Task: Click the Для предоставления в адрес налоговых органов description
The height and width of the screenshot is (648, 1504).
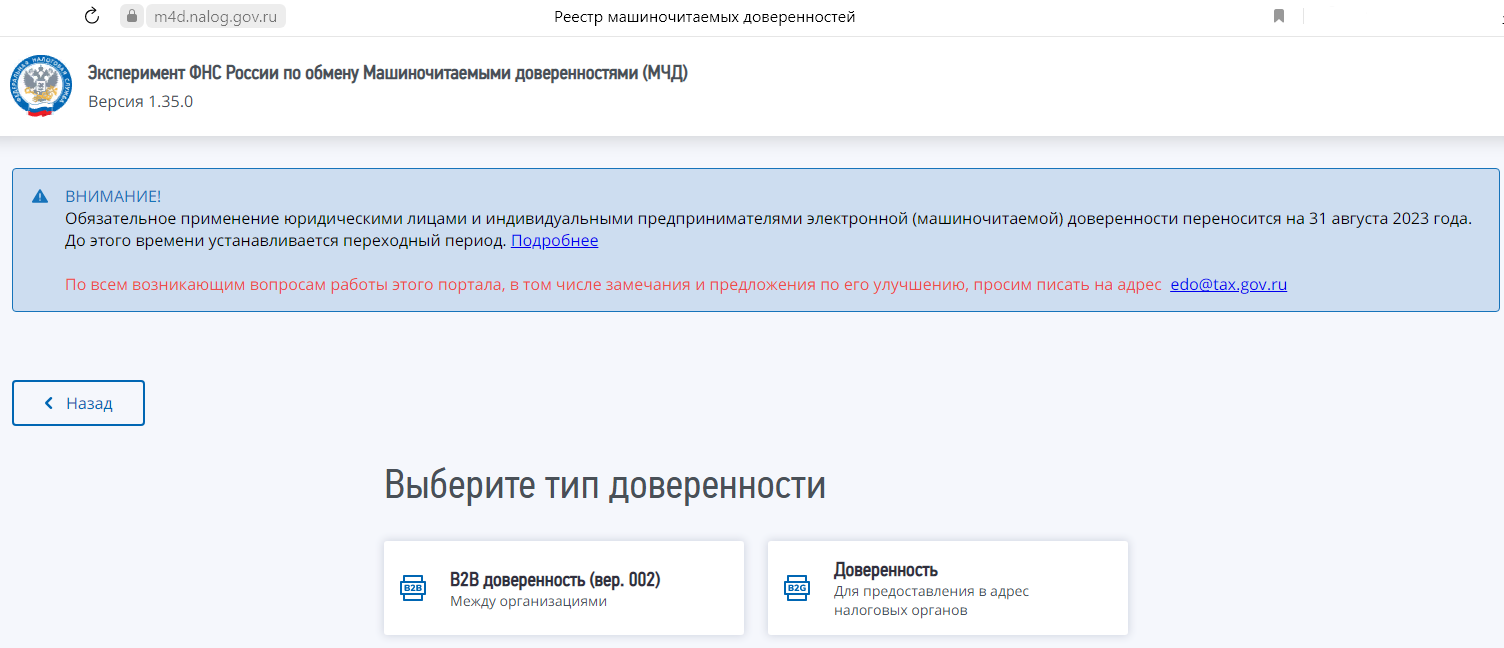Action: pos(930,600)
